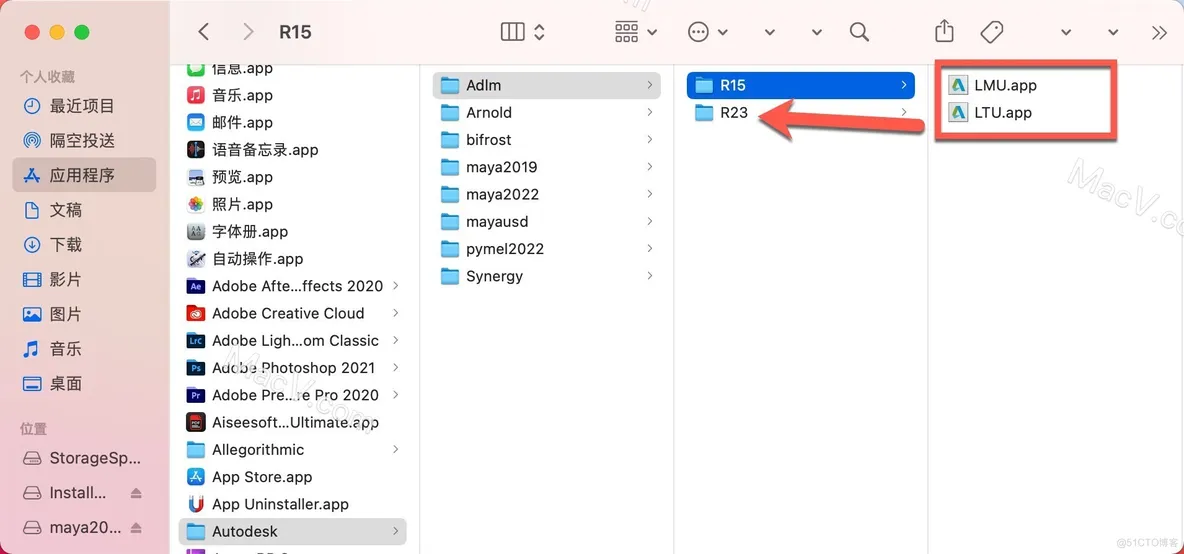This screenshot has height=554, width=1184.
Task: Open 图片 in sidebar
Action: point(84,314)
